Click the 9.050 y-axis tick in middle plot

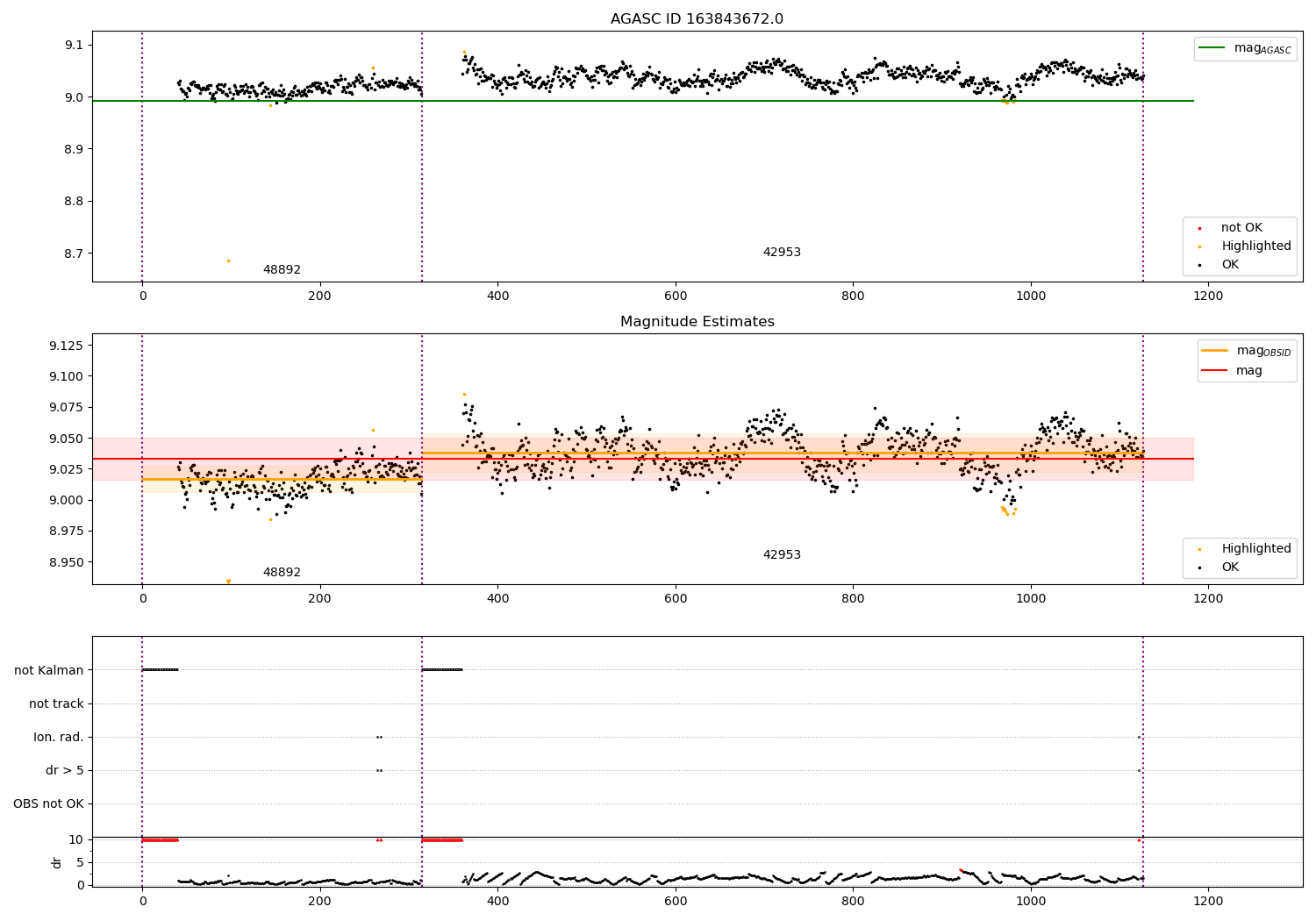[66, 439]
